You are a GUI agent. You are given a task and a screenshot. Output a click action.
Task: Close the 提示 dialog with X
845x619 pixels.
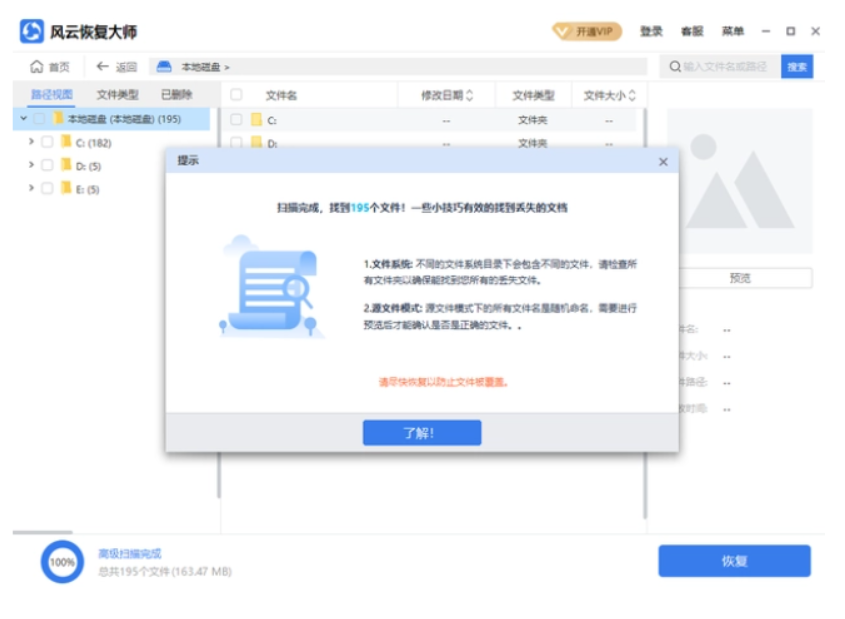click(x=663, y=161)
